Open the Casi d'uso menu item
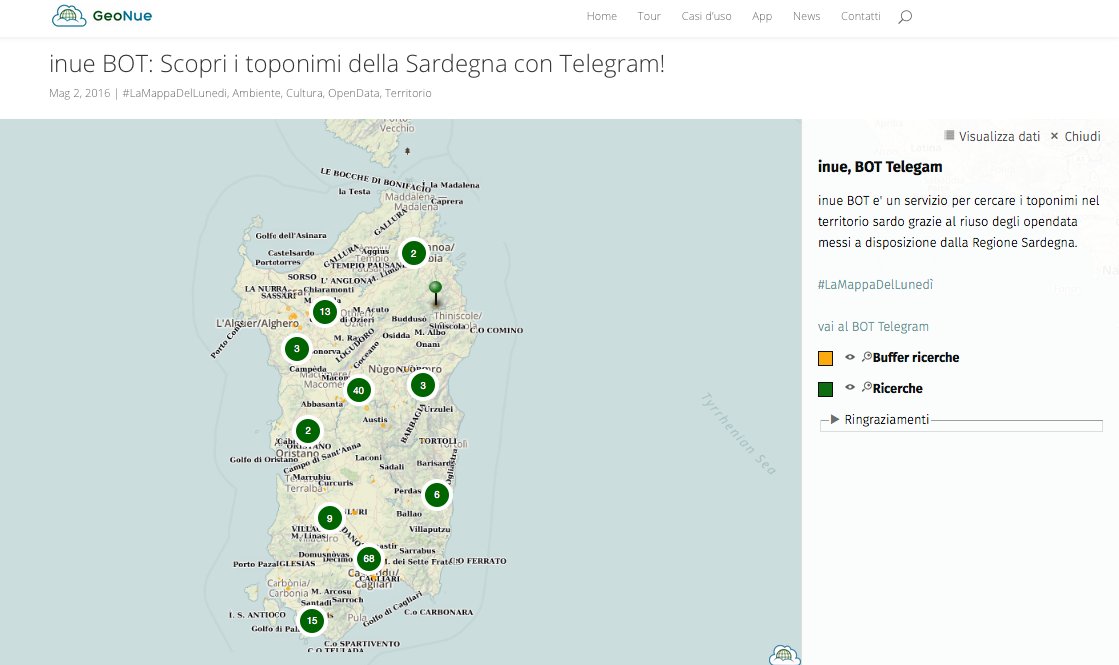Image resolution: width=1119 pixels, height=665 pixels. click(707, 16)
